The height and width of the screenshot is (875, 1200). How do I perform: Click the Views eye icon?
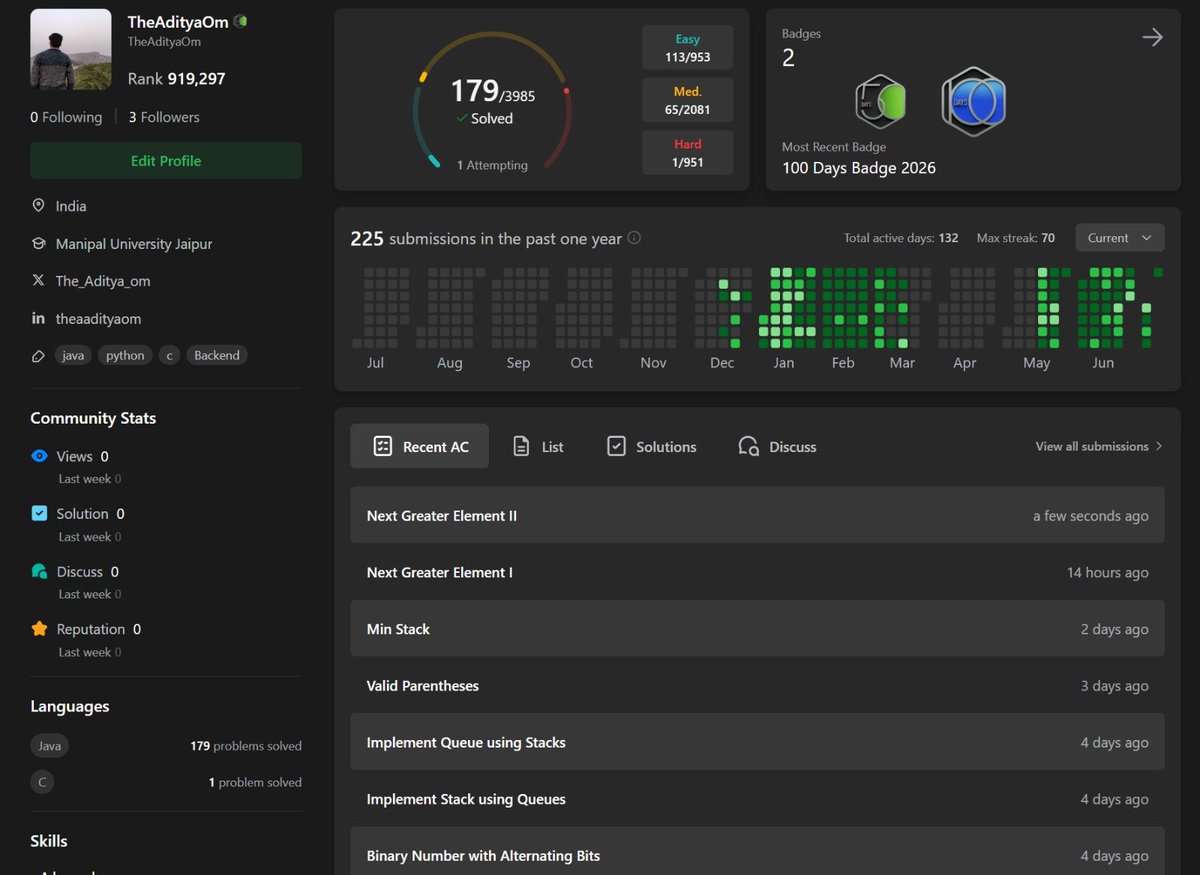pyautogui.click(x=39, y=456)
